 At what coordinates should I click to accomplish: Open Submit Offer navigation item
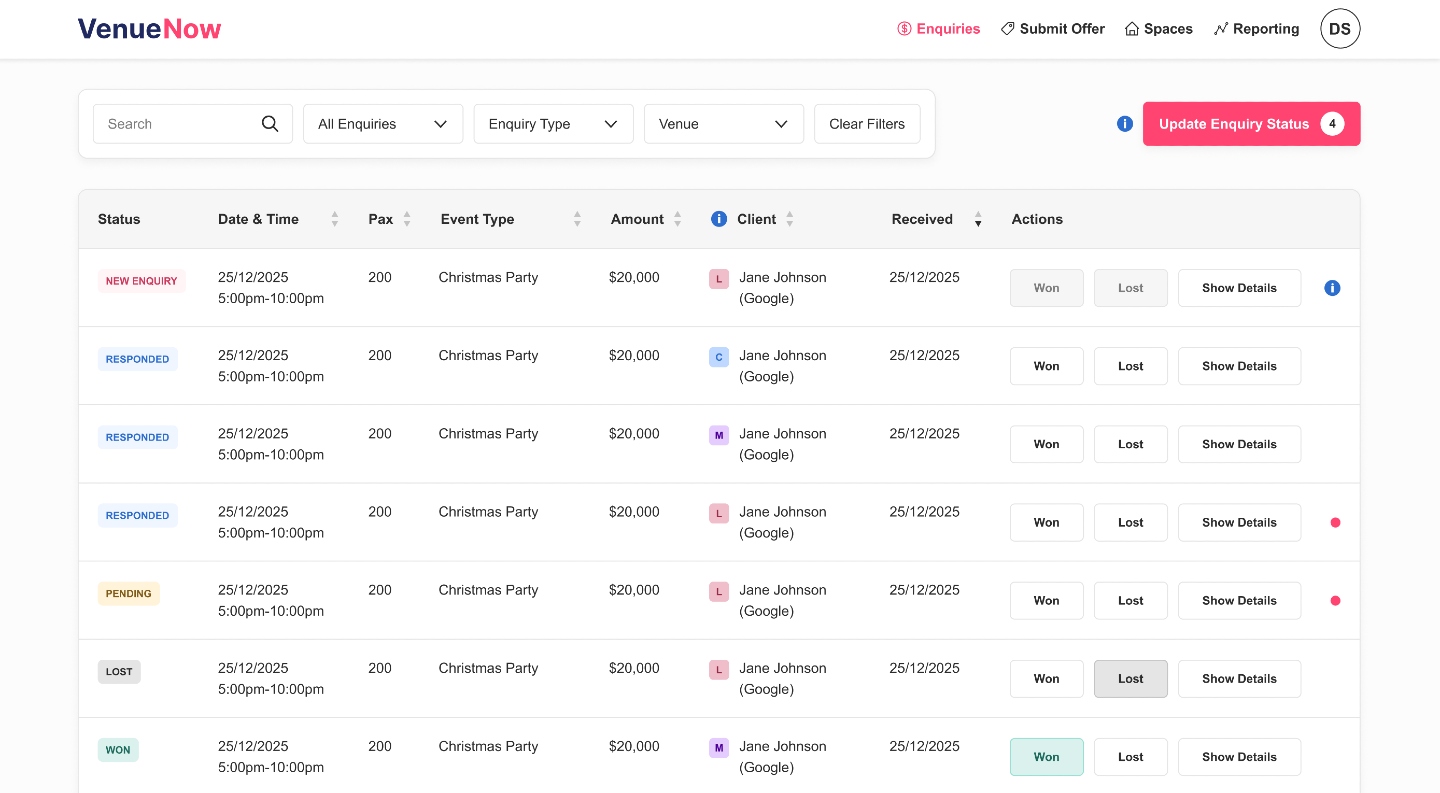1052,29
